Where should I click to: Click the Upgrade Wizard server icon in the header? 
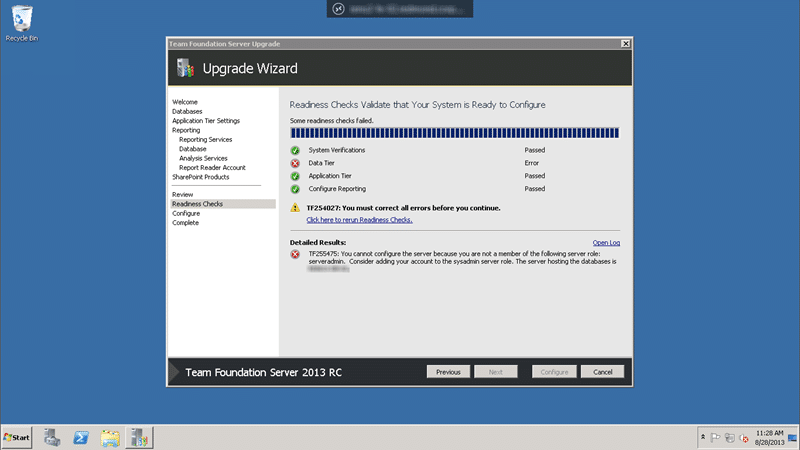186,68
